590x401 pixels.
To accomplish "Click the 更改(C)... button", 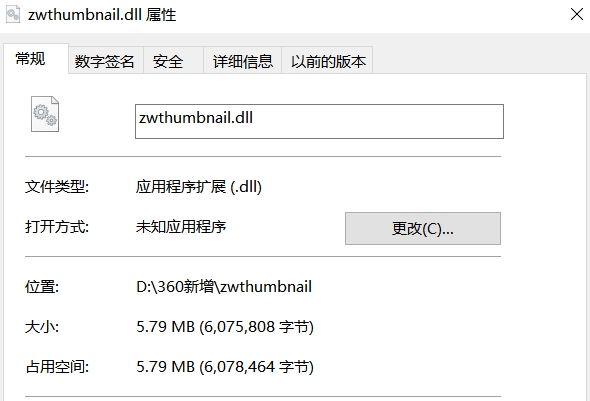I will 423,228.
